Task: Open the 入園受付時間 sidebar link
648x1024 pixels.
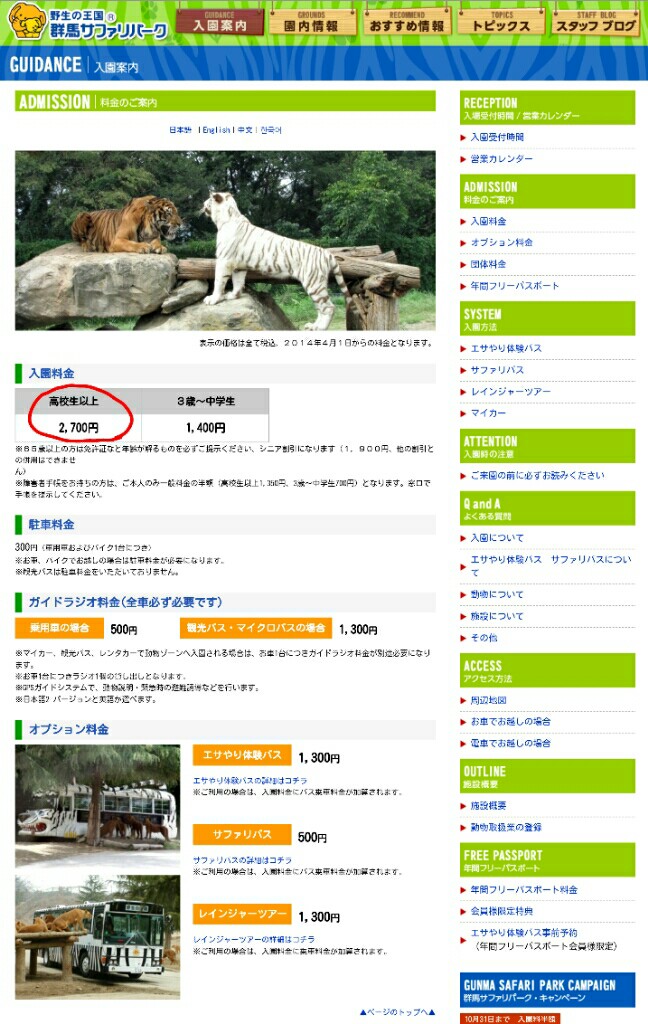Action: coord(497,137)
